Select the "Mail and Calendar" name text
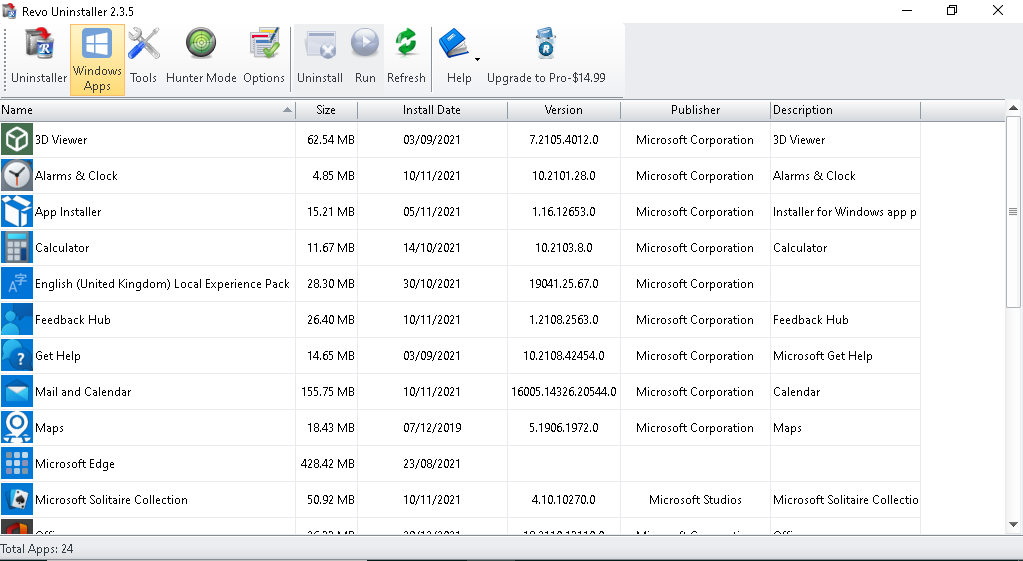This screenshot has width=1023, height=561. click(x=83, y=392)
